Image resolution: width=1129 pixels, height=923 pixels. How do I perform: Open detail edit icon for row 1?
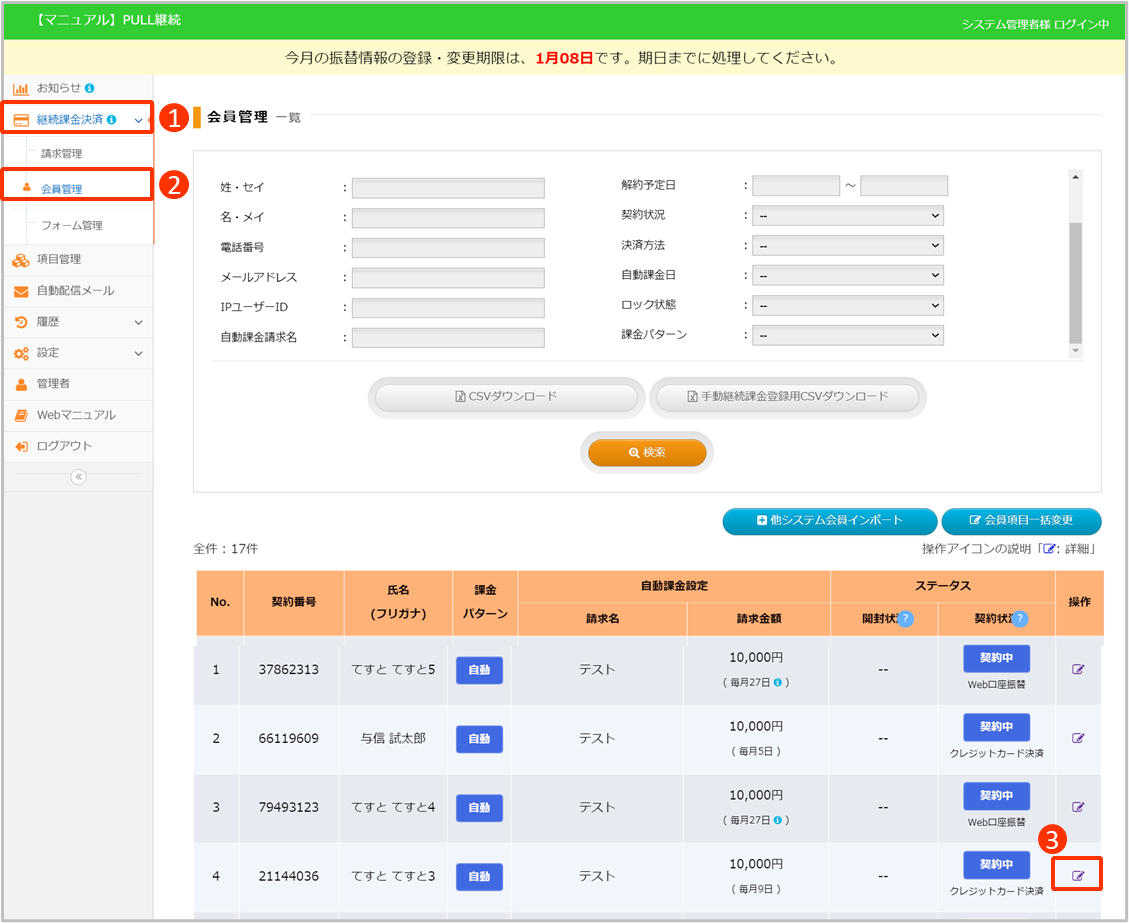tap(1078, 669)
